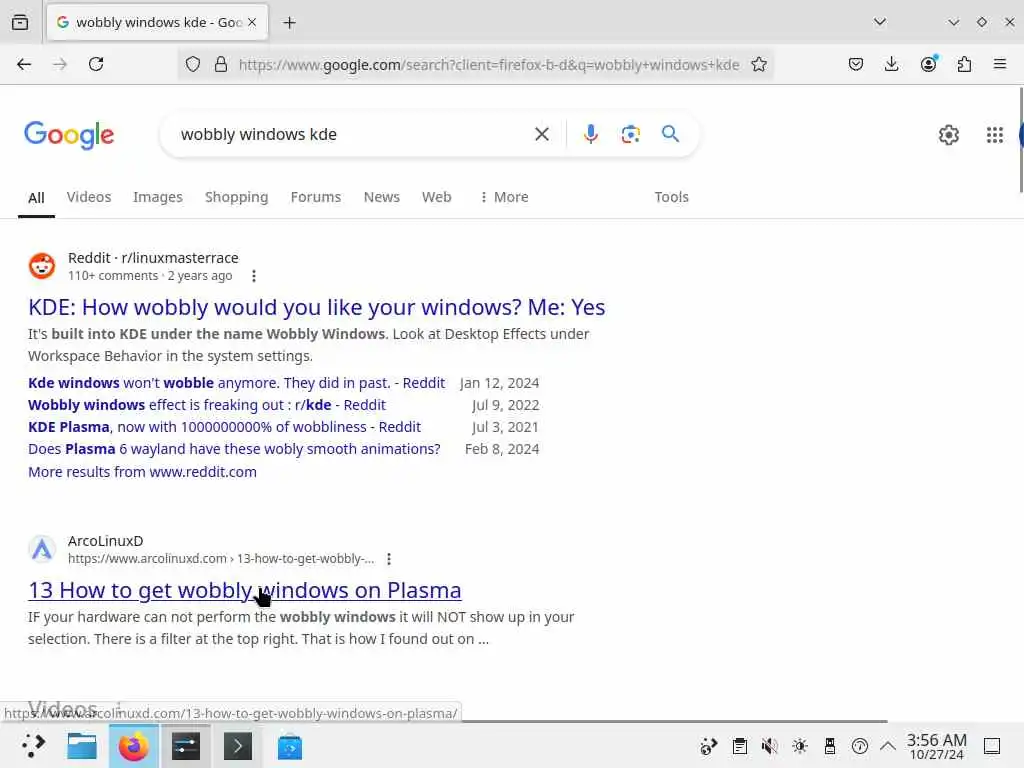
Task: Open Kde windows won't wobble anymore link
Action: (x=236, y=383)
